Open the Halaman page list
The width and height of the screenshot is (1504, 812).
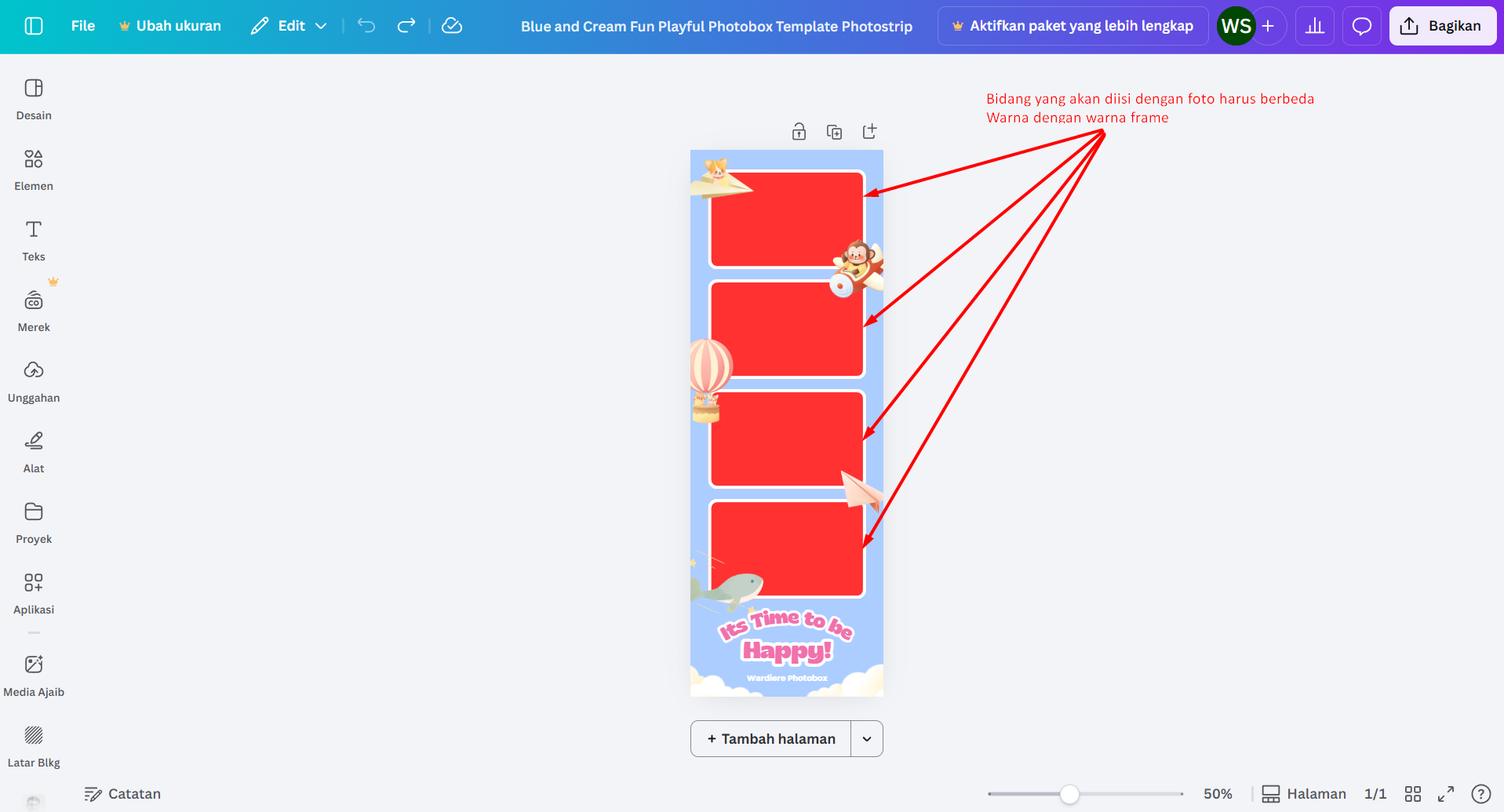click(1304, 794)
